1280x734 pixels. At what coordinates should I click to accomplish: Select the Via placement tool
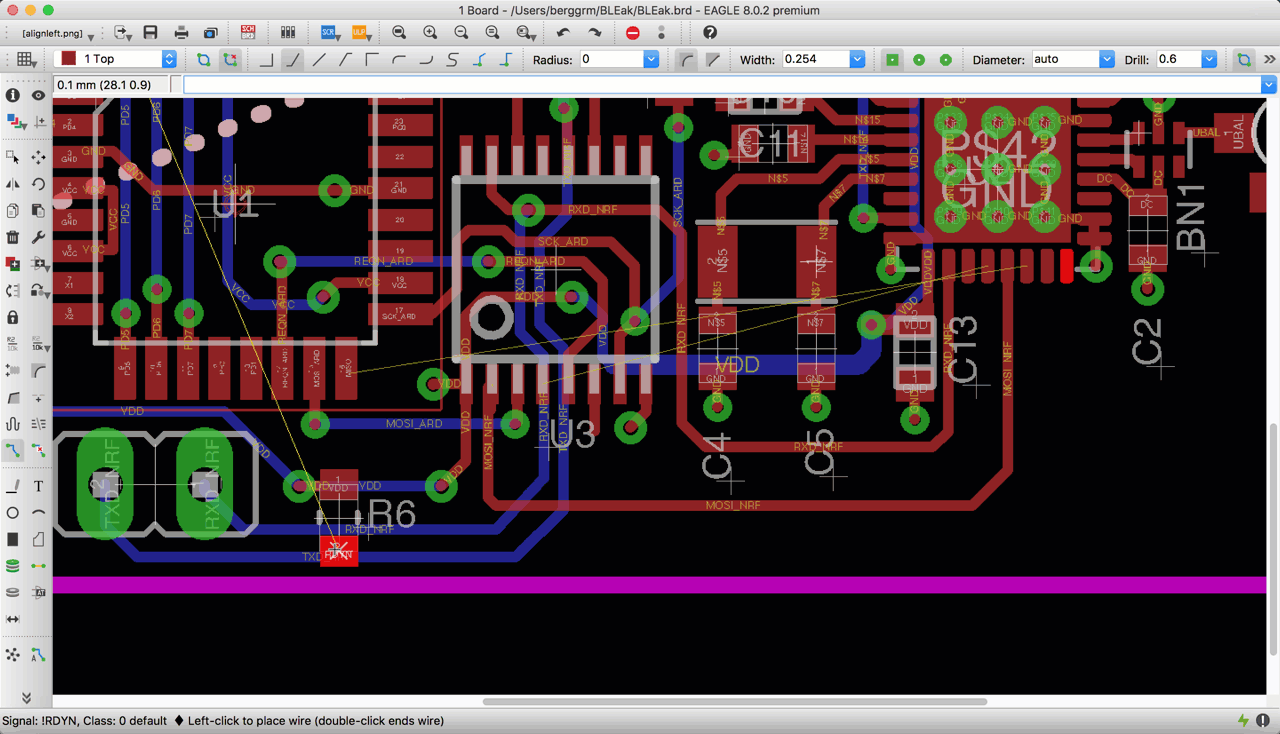(x=13, y=565)
